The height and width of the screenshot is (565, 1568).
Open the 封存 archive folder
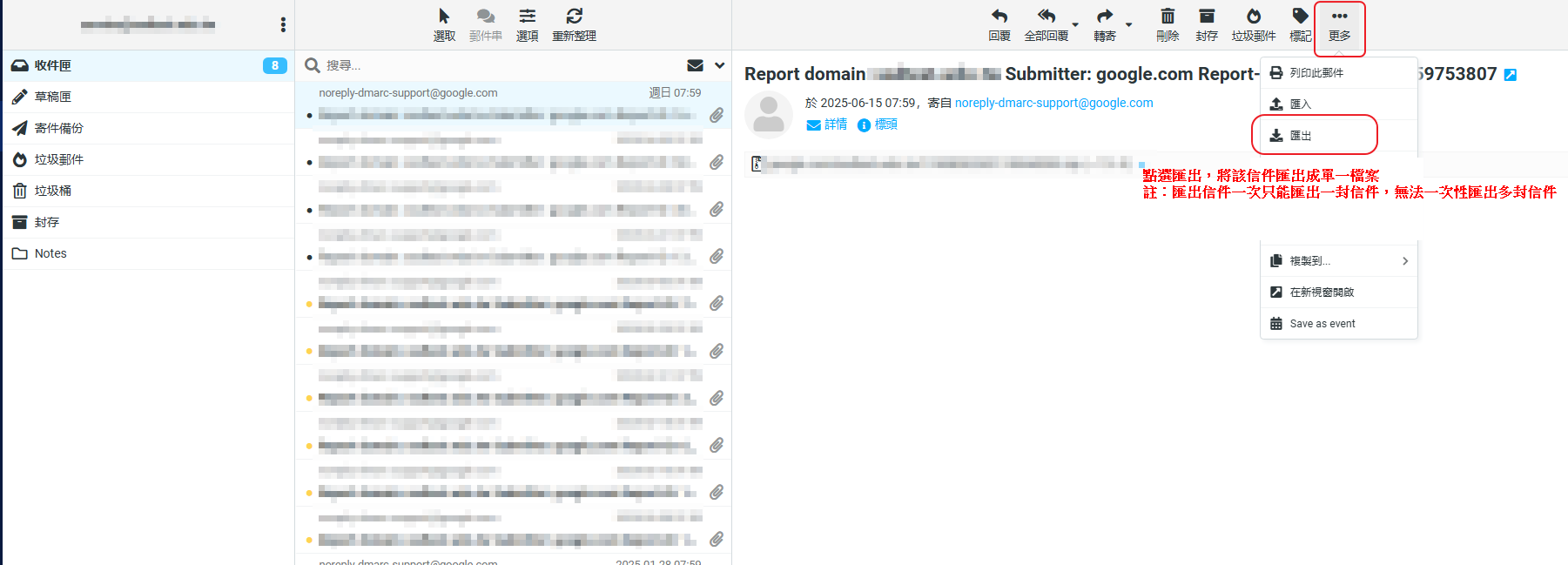(148, 222)
